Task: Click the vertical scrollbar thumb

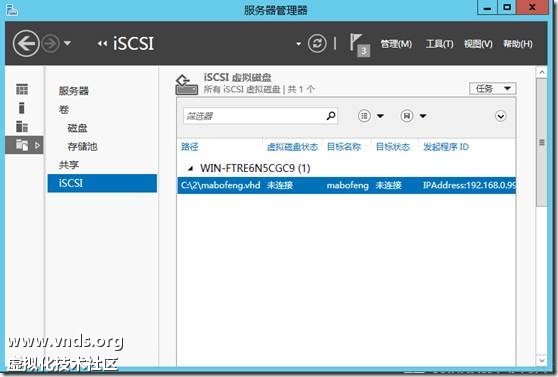Action: coord(542,142)
